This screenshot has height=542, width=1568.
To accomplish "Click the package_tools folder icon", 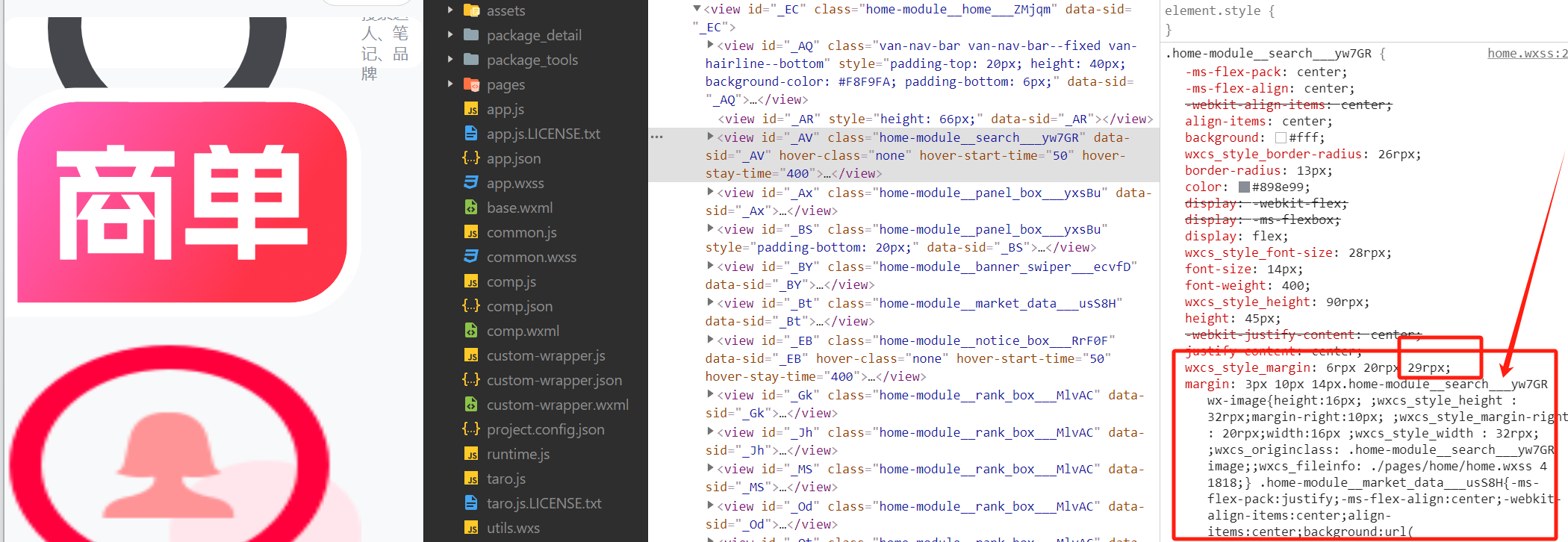I will coord(471,60).
